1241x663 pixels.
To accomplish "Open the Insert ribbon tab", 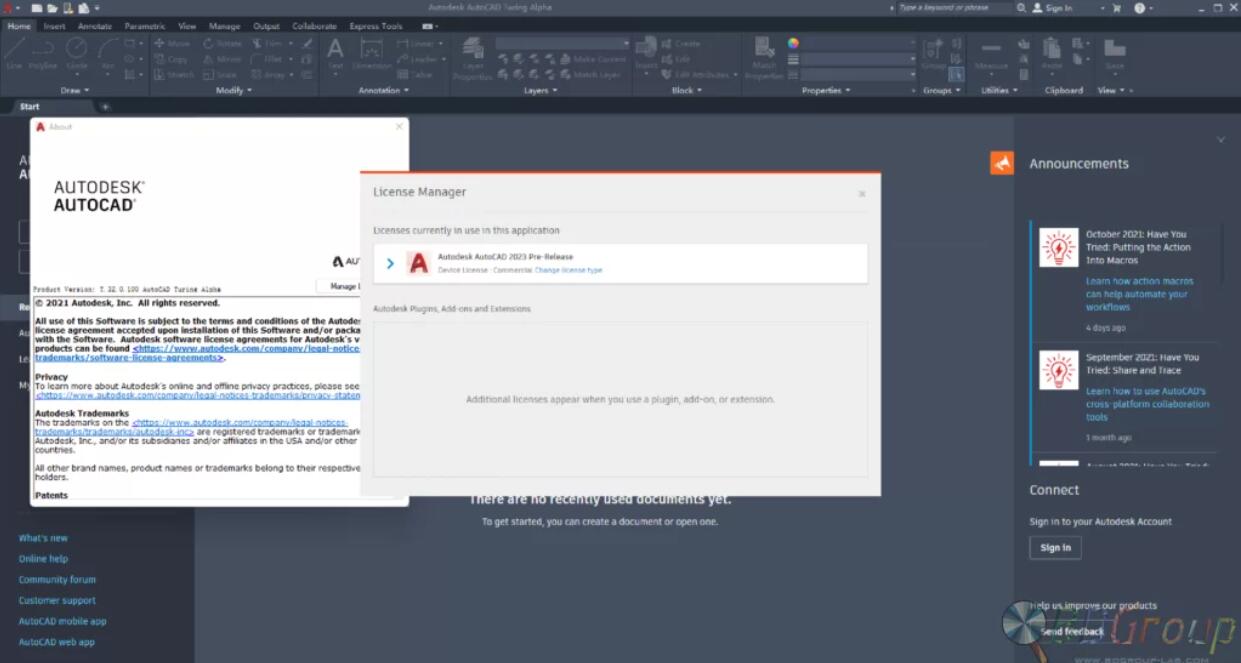I will tap(54, 26).
